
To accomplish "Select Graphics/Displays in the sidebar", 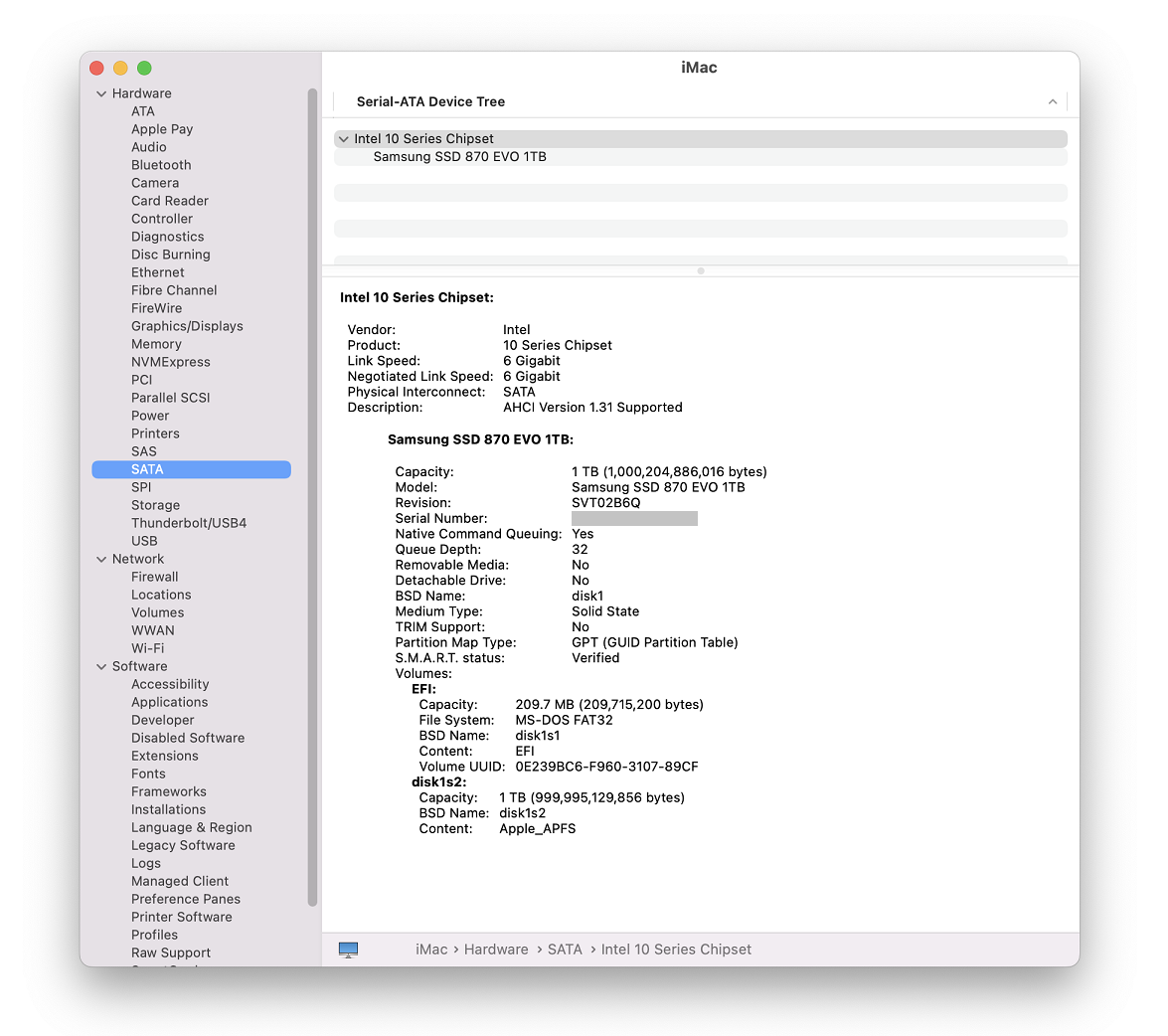I will tap(187, 326).
